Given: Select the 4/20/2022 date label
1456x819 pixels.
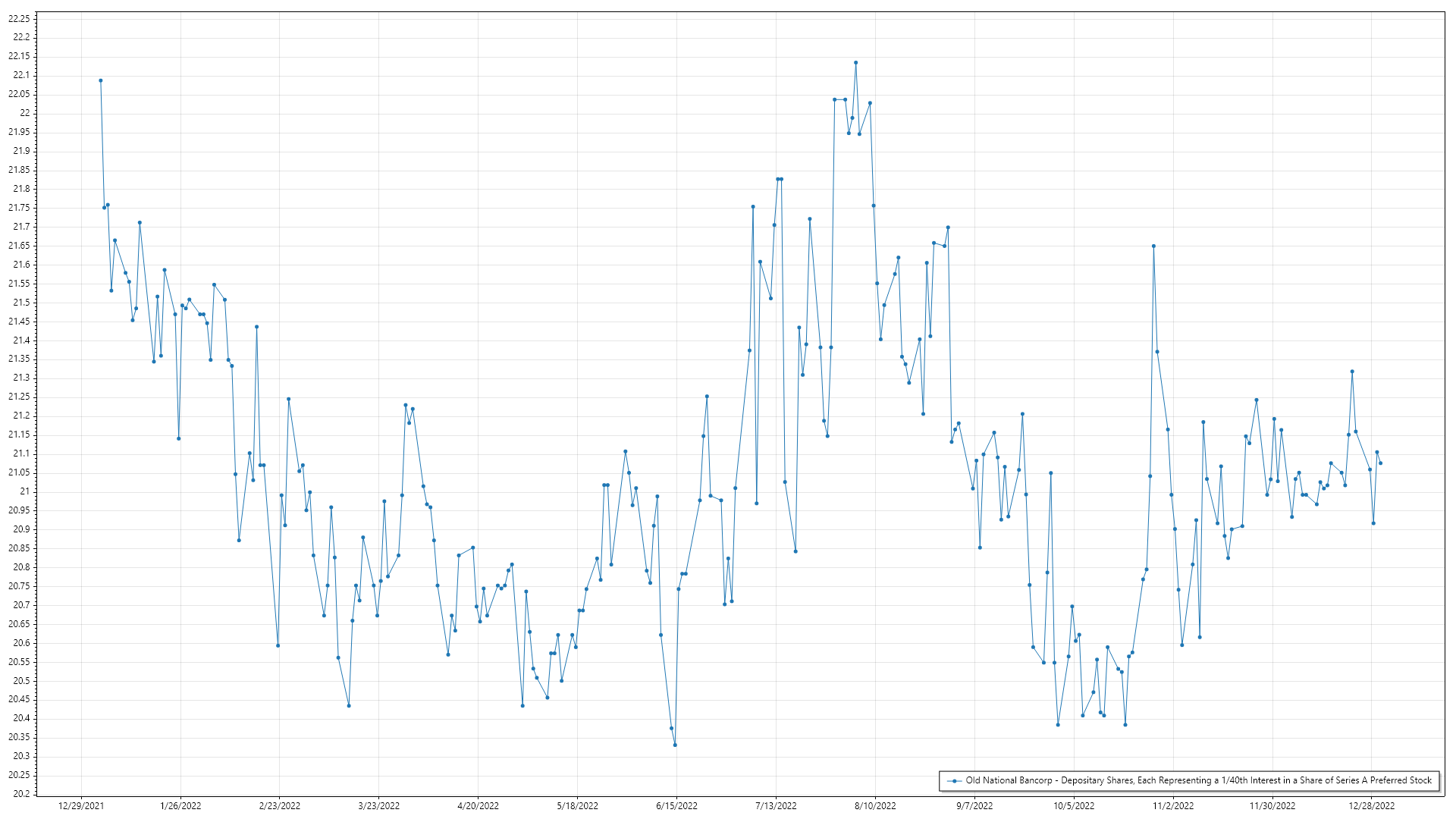Looking at the screenshot, I should [478, 806].
